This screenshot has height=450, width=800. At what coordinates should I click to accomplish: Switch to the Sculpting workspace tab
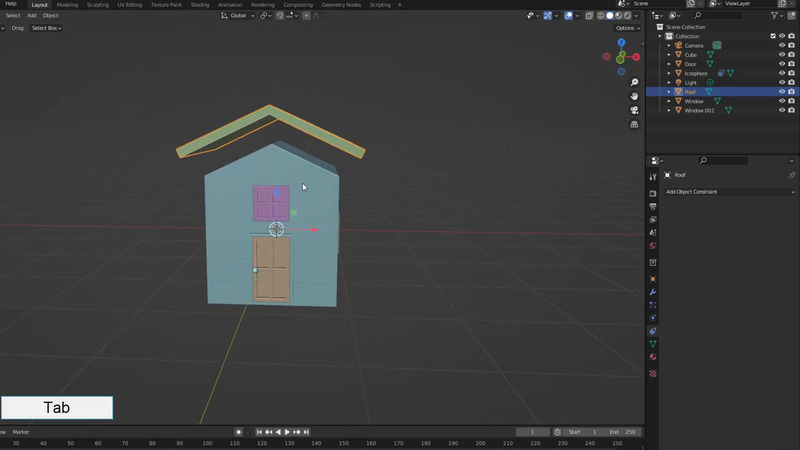coord(98,5)
